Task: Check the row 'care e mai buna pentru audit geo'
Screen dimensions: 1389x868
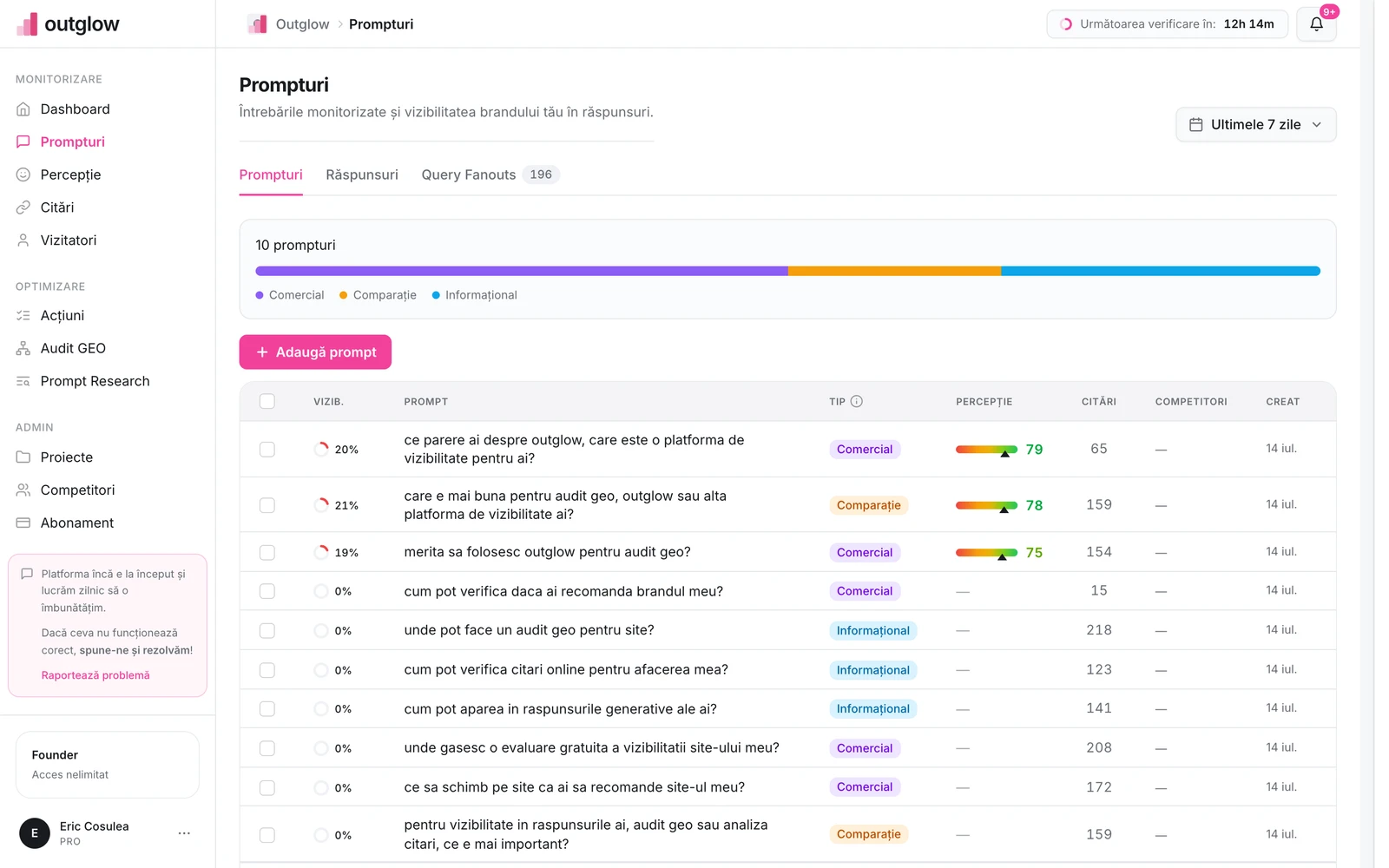Action: pyautogui.click(x=267, y=505)
